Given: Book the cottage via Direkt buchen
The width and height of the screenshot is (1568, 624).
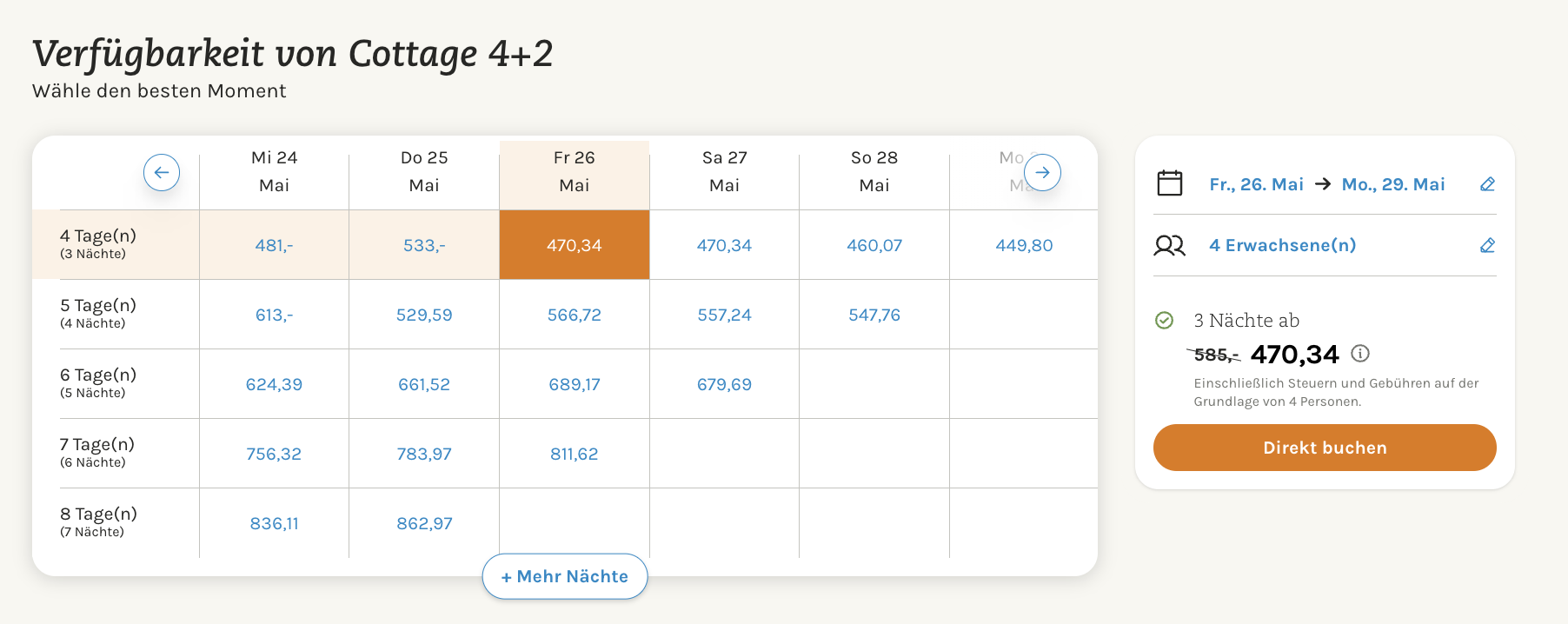Looking at the screenshot, I should [x=1325, y=448].
